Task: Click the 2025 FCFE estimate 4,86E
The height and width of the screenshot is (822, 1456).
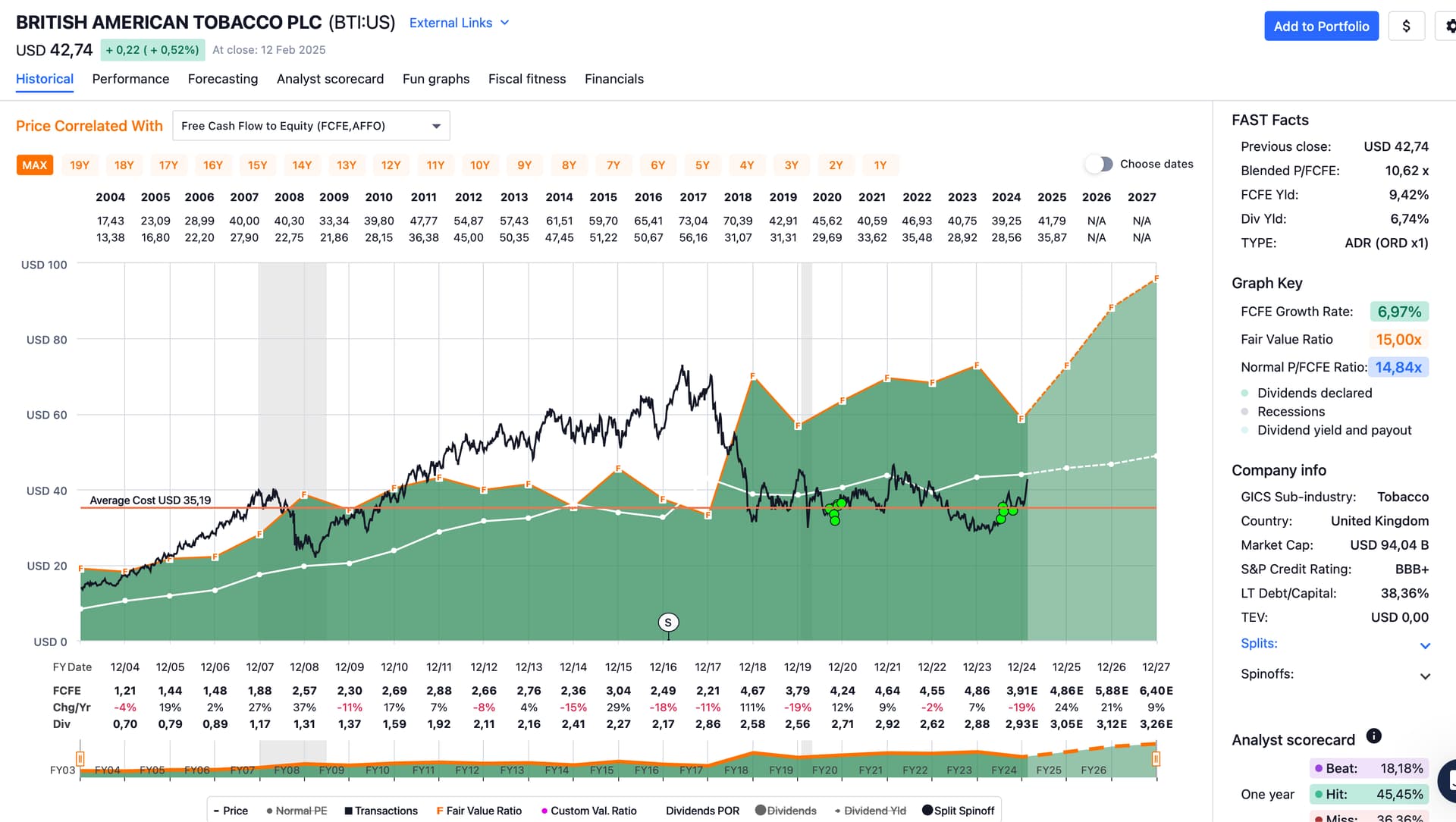Action: (x=1066, y=691)
